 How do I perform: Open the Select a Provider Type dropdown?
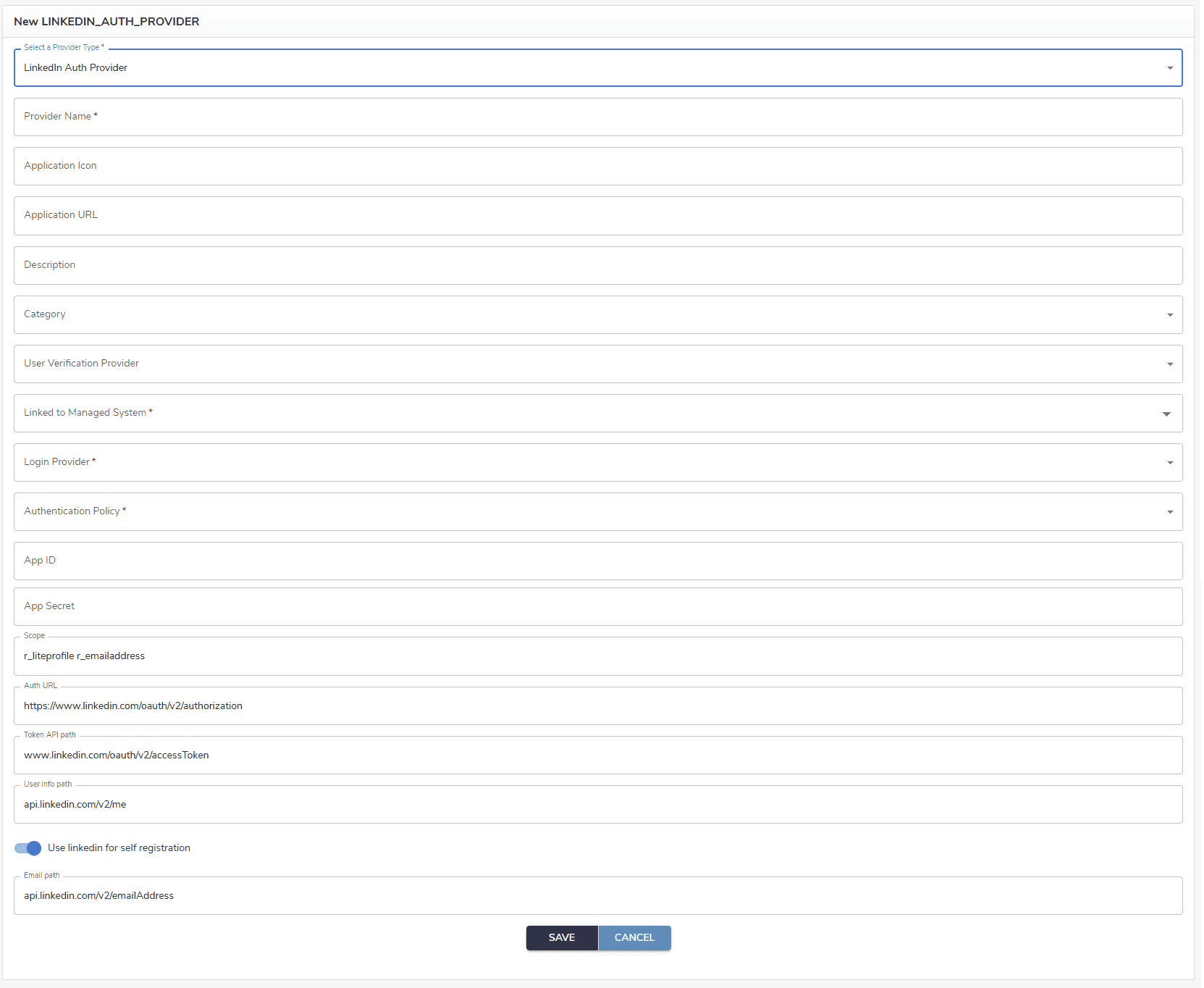(x=597, y=68)
